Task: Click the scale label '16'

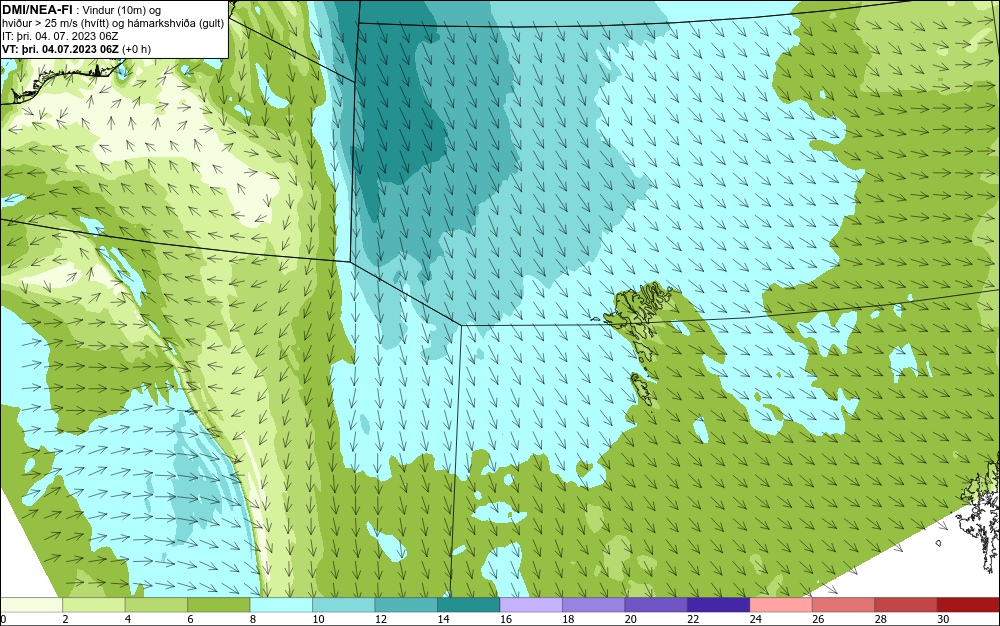Action: (x=506, y=619)
